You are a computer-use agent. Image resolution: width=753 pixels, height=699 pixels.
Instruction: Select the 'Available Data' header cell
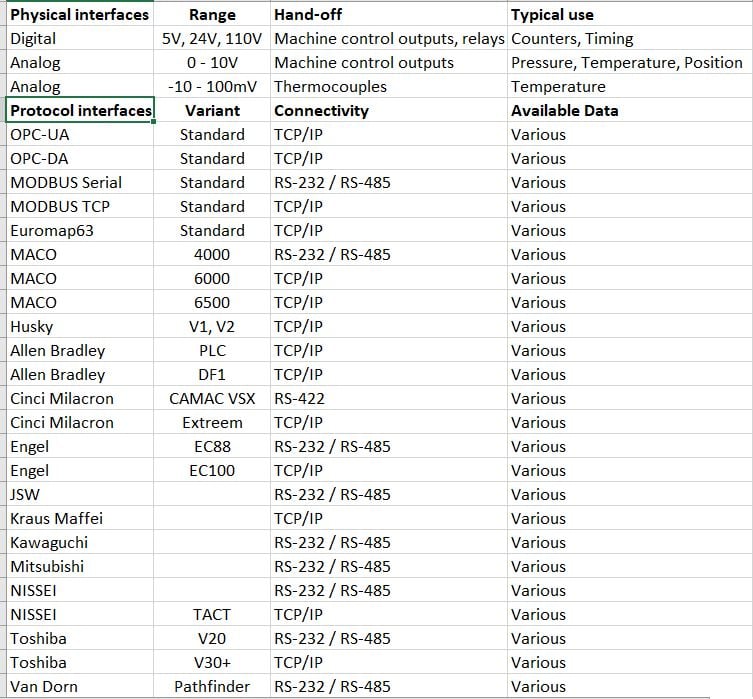tap(630, 110)
